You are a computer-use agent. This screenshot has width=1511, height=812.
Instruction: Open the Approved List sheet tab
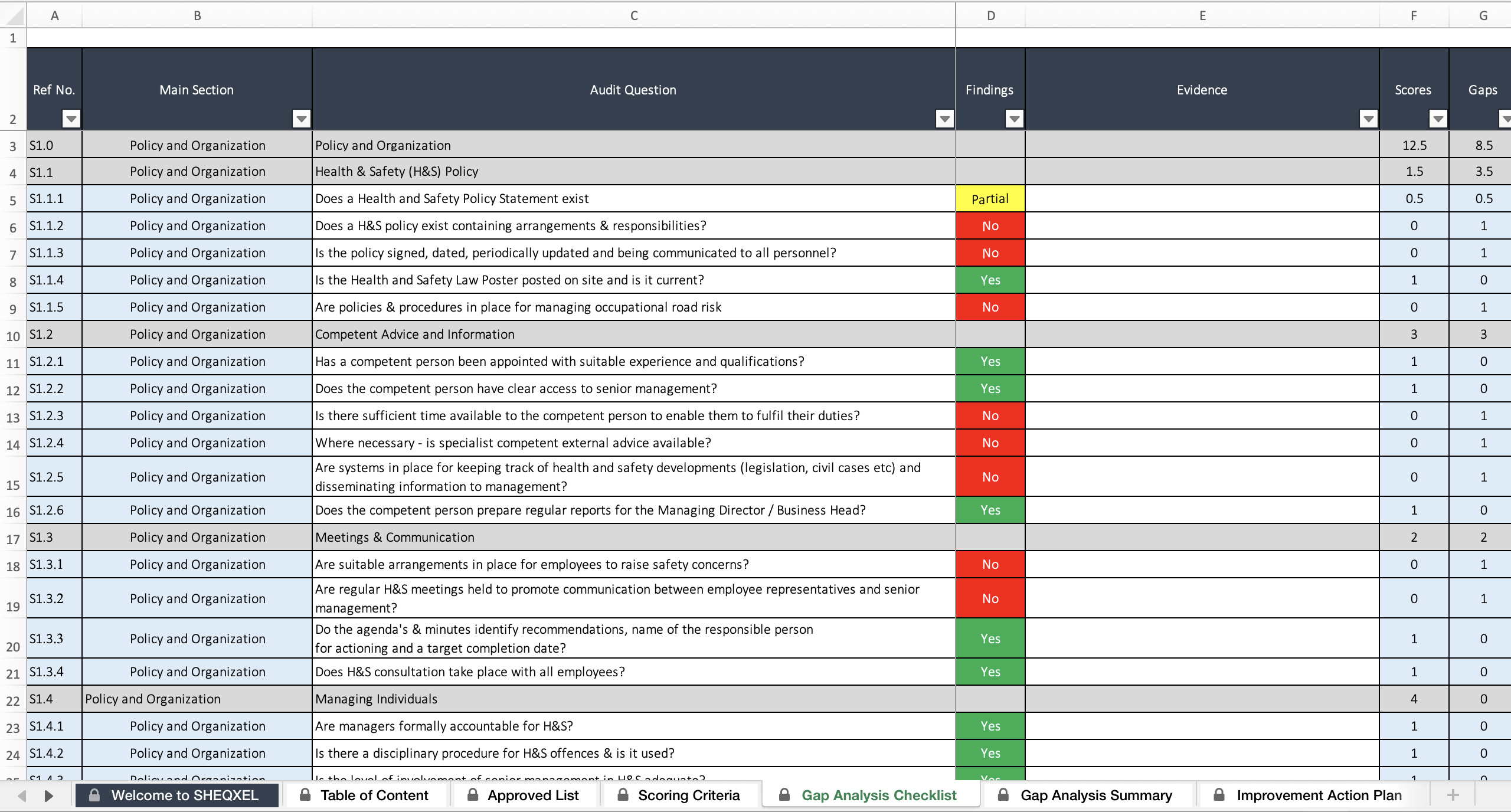coord(524,795)
